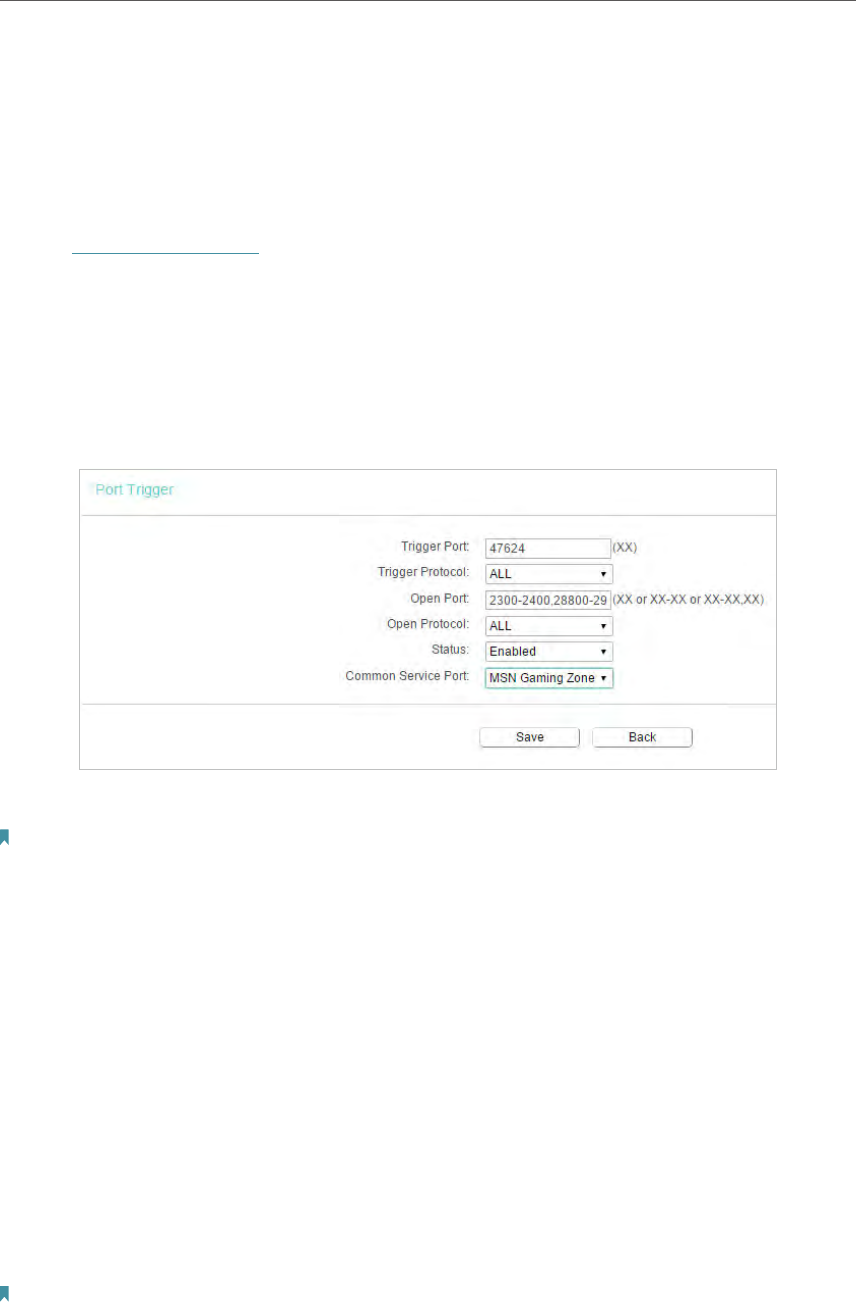Click the 'Open Protocol:' label
The width and height of the screenshot is (856, 1302).
coord(428,625)
